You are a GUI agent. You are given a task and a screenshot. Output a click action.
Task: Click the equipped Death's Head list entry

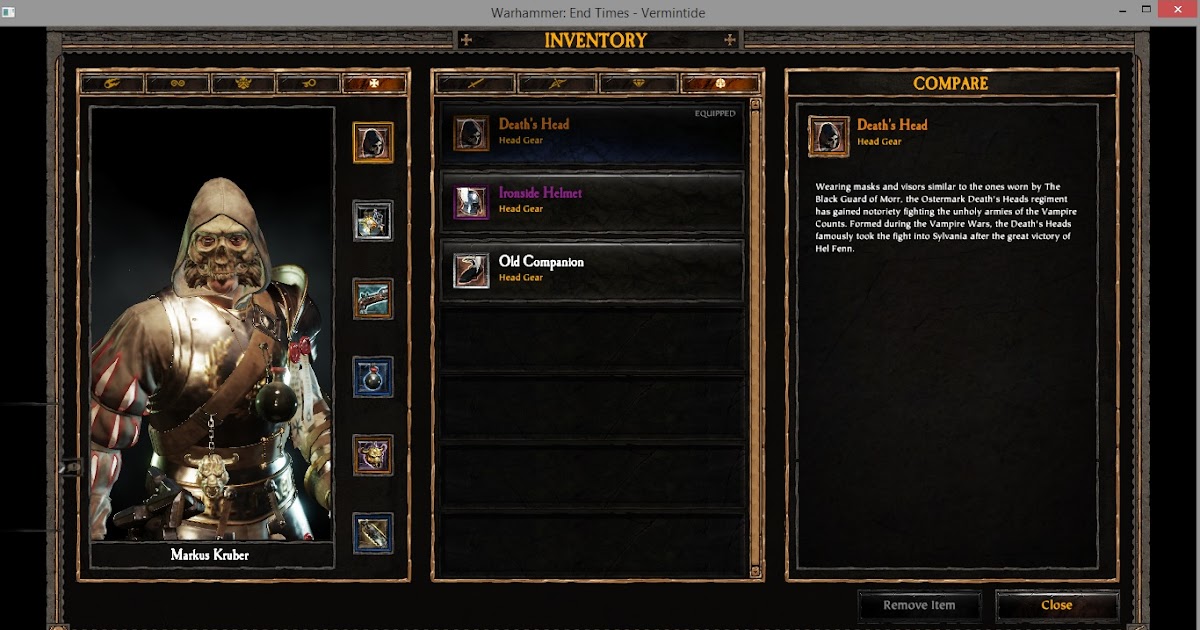tap(592, 133)
